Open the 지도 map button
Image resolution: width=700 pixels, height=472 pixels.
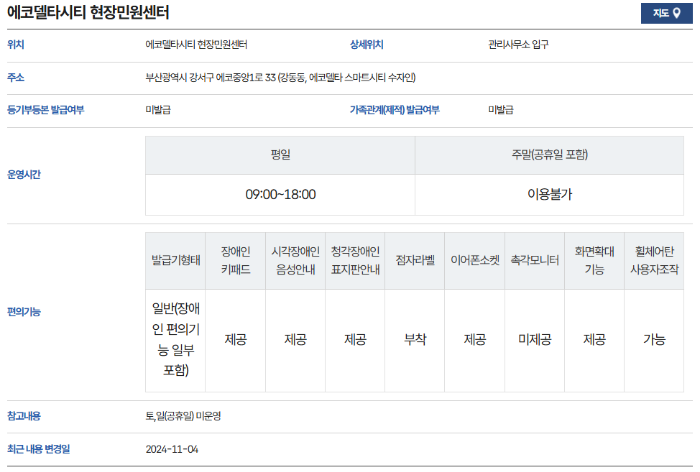click(666, 13)
